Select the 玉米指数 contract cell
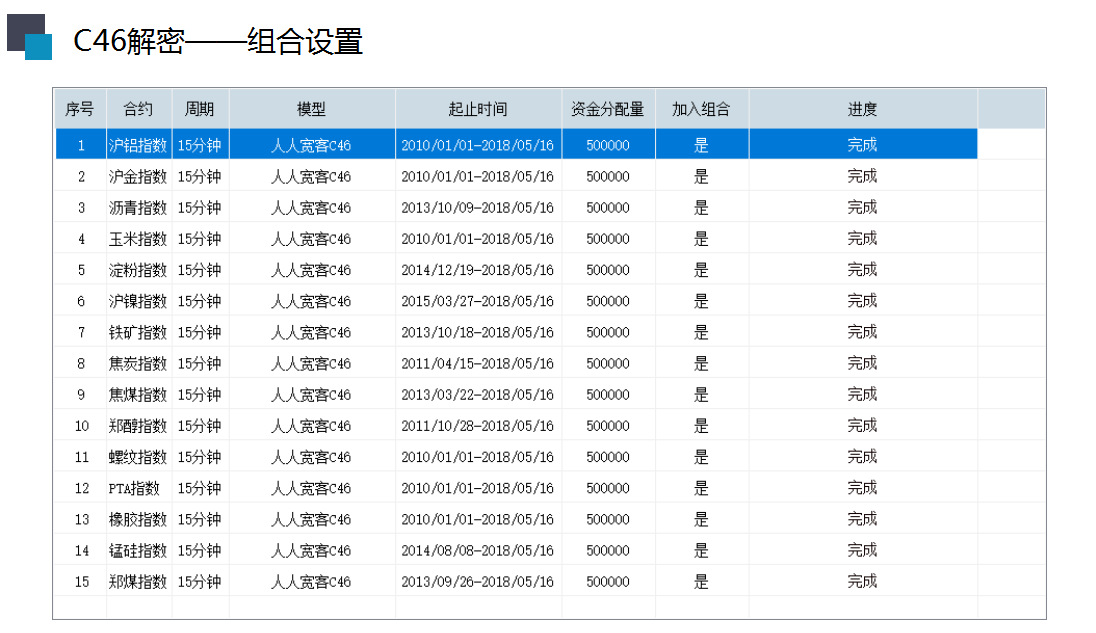 [138, 239]
